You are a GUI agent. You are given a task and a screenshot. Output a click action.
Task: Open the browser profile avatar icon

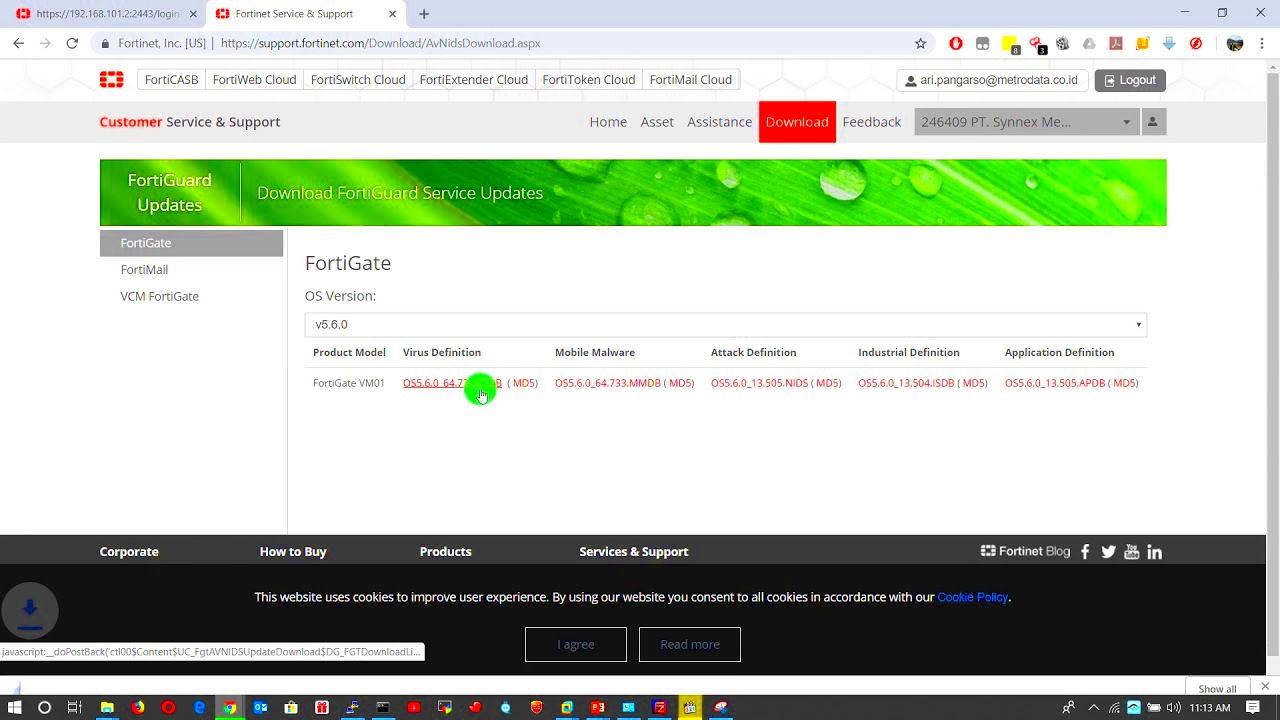[1235, 43]
